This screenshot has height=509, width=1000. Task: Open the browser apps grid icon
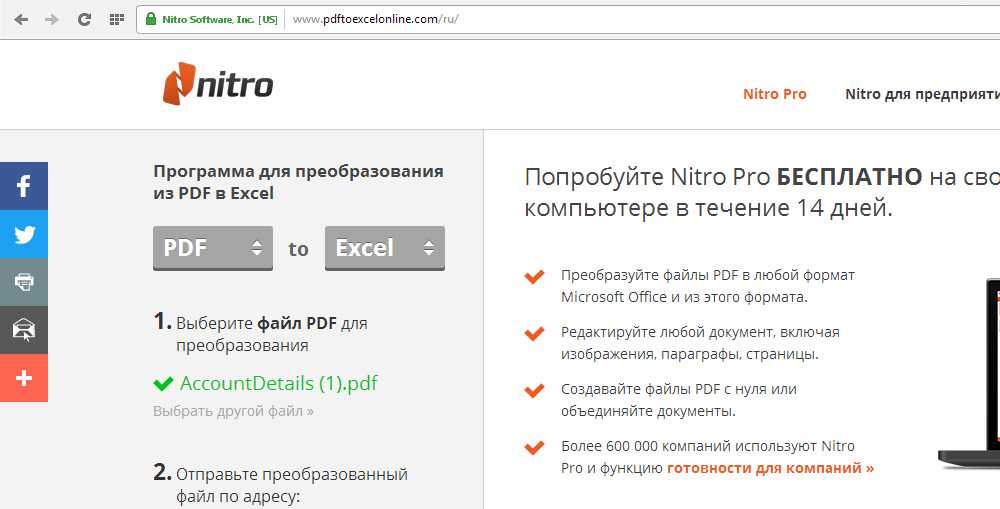click(116, 19)
